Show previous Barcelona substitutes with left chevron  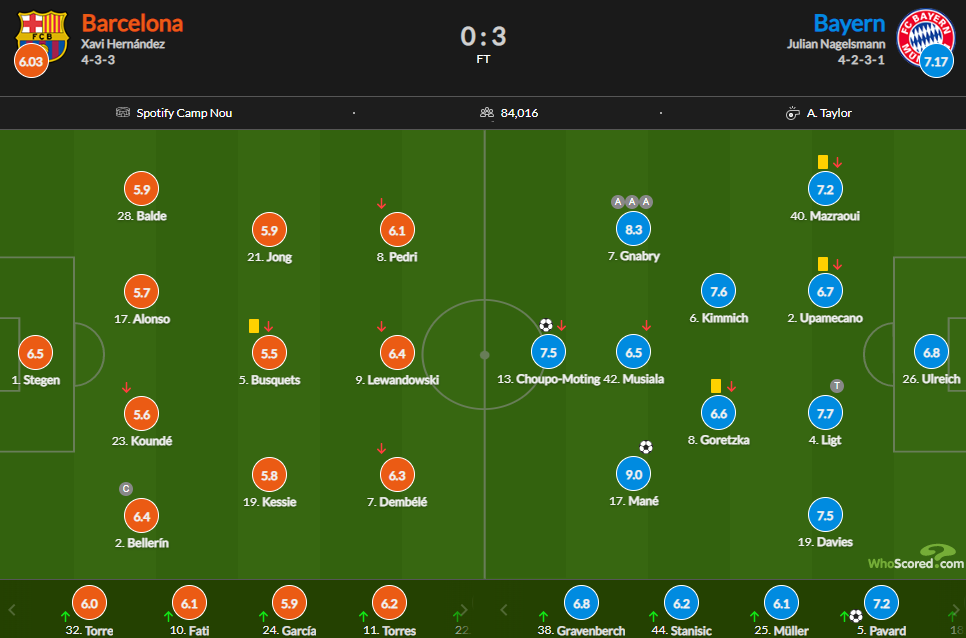click(12, 610)
